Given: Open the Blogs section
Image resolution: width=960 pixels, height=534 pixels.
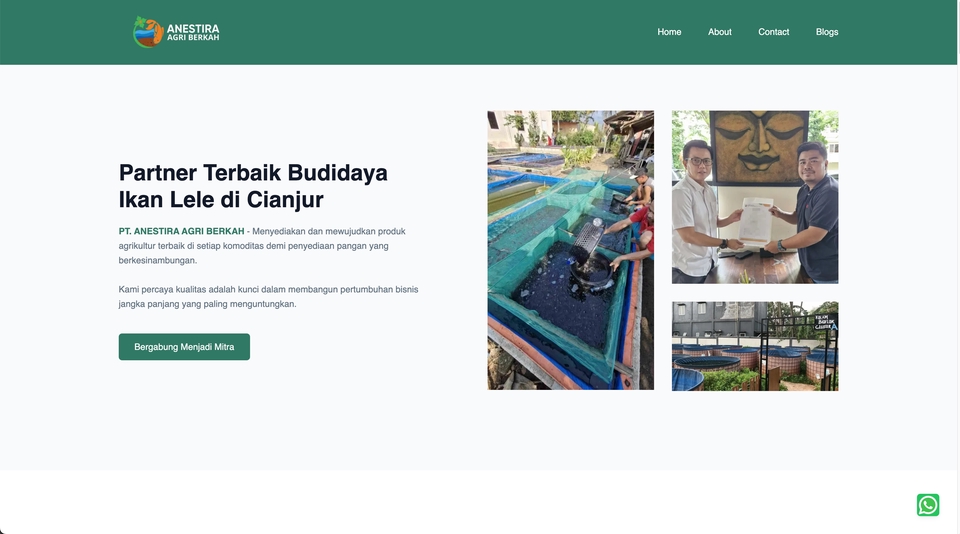Looking at the screenshot, I should coord(827,32).
